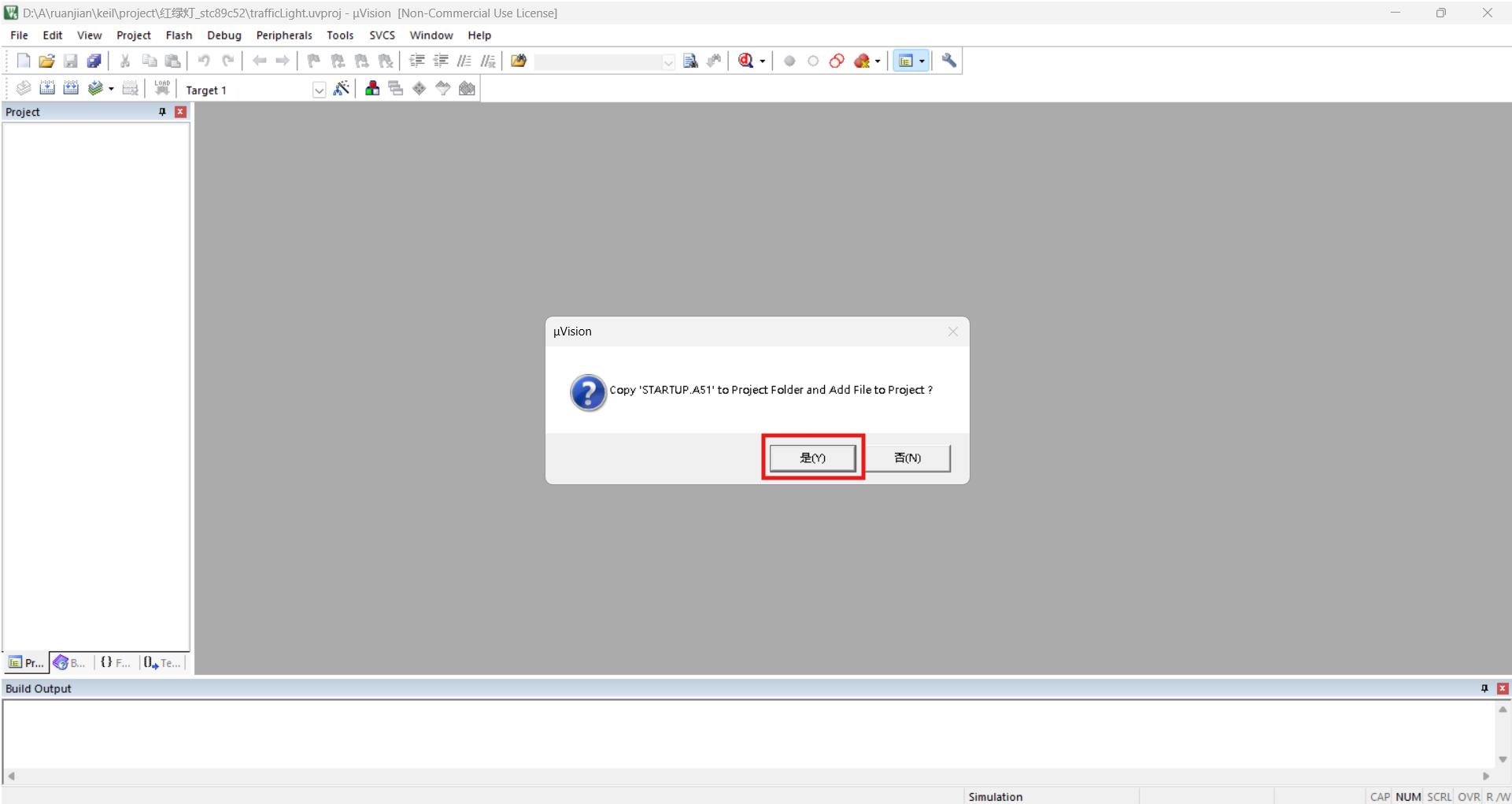Open Options for Target wand icon
Viewport: 1512px width, 804px height.
pos(341,88)
